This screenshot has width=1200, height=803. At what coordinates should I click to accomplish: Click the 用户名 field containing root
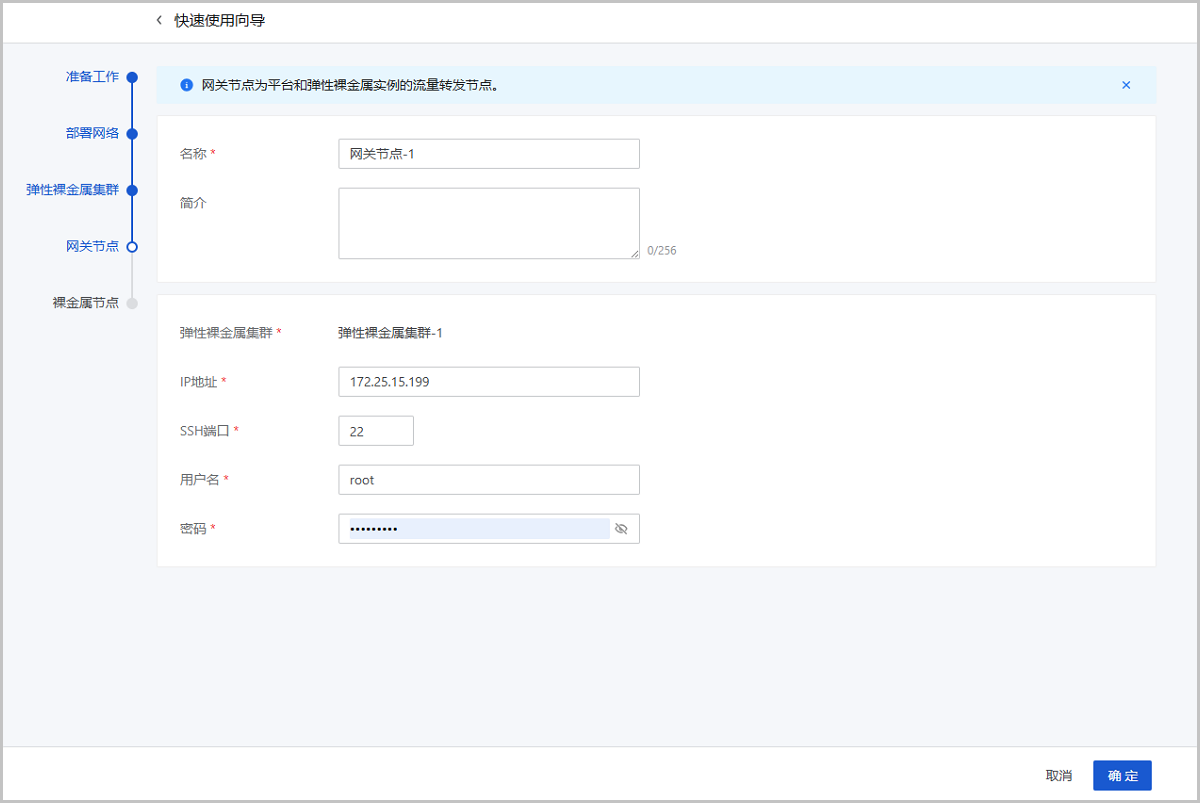tap(488, 480)
